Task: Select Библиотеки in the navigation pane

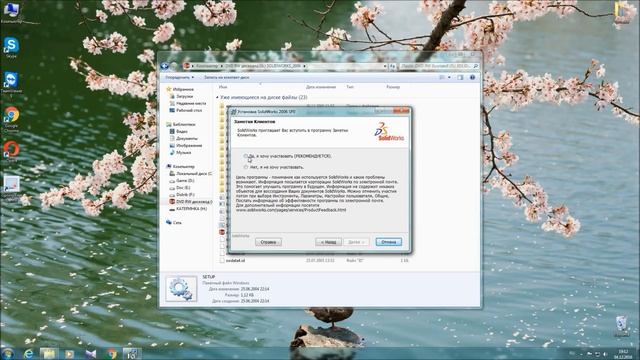Action: [181, 124]
